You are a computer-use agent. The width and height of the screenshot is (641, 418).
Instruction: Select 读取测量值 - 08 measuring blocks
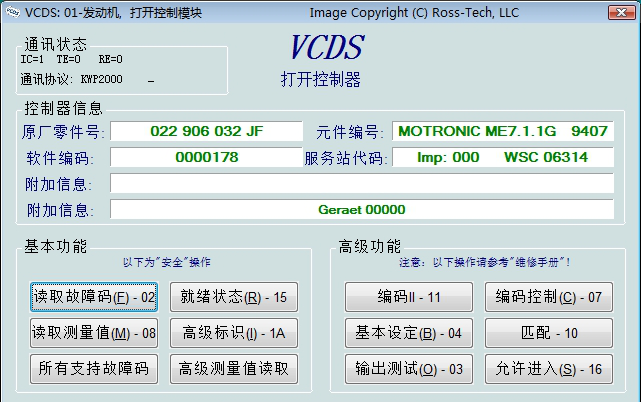[94, 333]
